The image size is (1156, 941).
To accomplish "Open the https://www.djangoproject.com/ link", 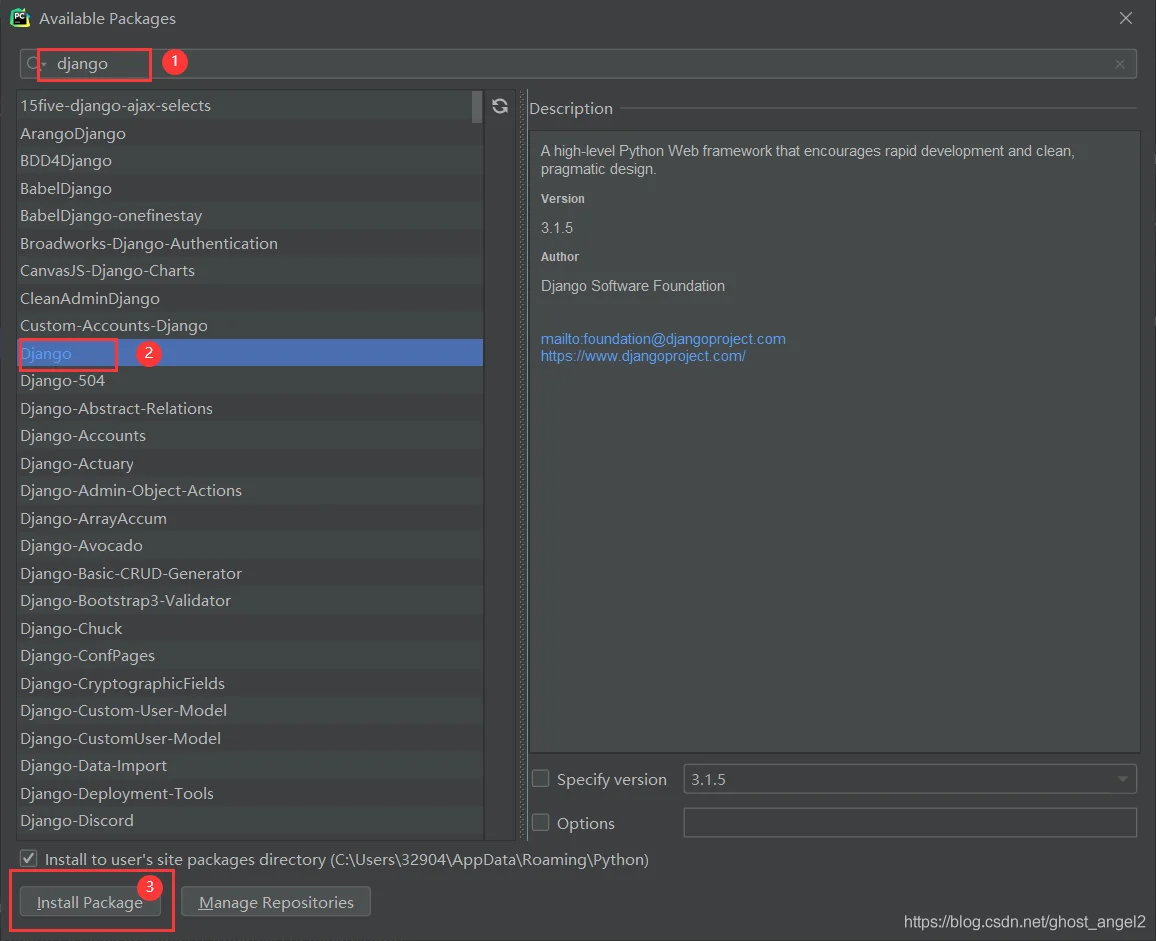I will [643, 355].
